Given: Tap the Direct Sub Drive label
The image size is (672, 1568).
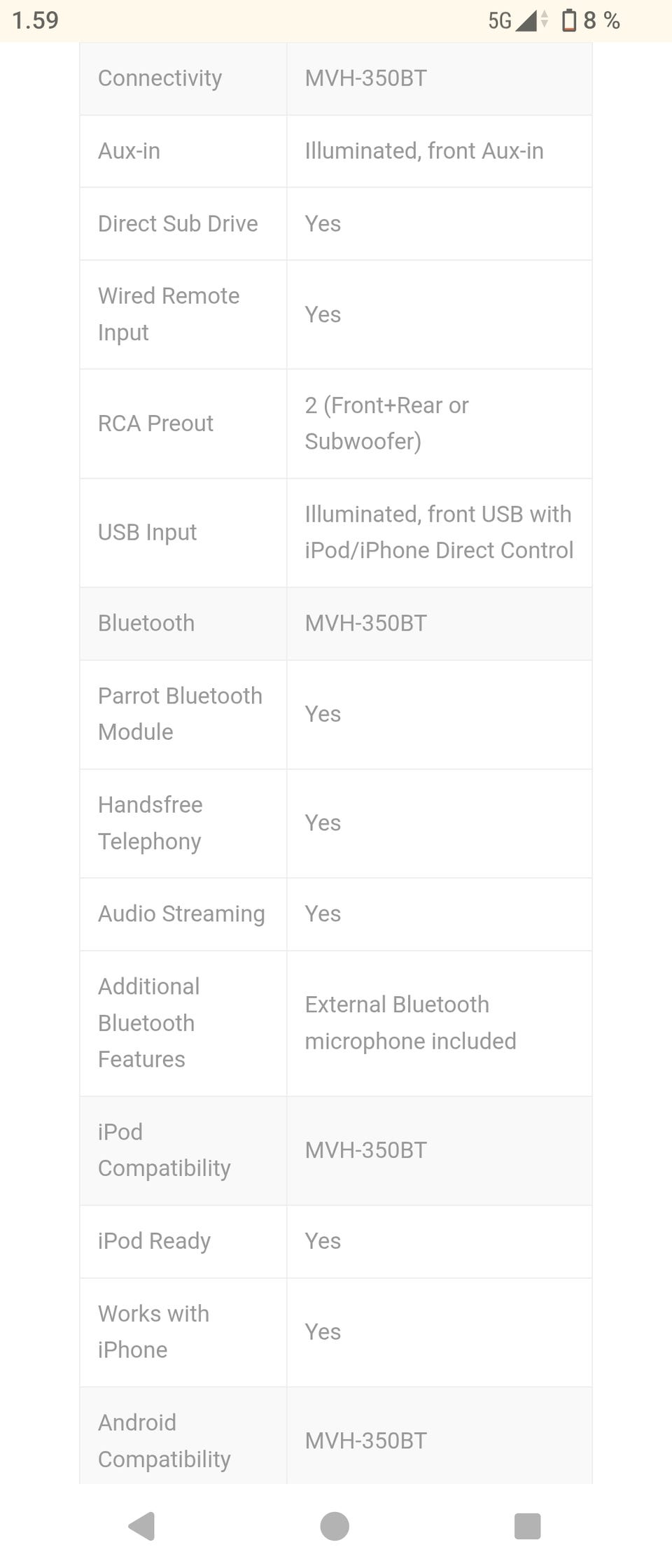Looking at the screenshot, I should (x=178, y=223).
